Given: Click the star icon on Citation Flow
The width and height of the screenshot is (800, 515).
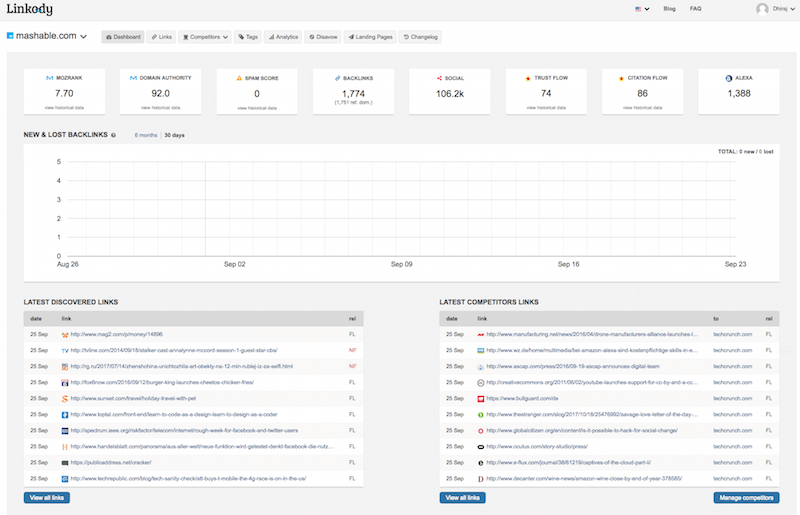Looking at the screenshot, I should pos(621,78).
